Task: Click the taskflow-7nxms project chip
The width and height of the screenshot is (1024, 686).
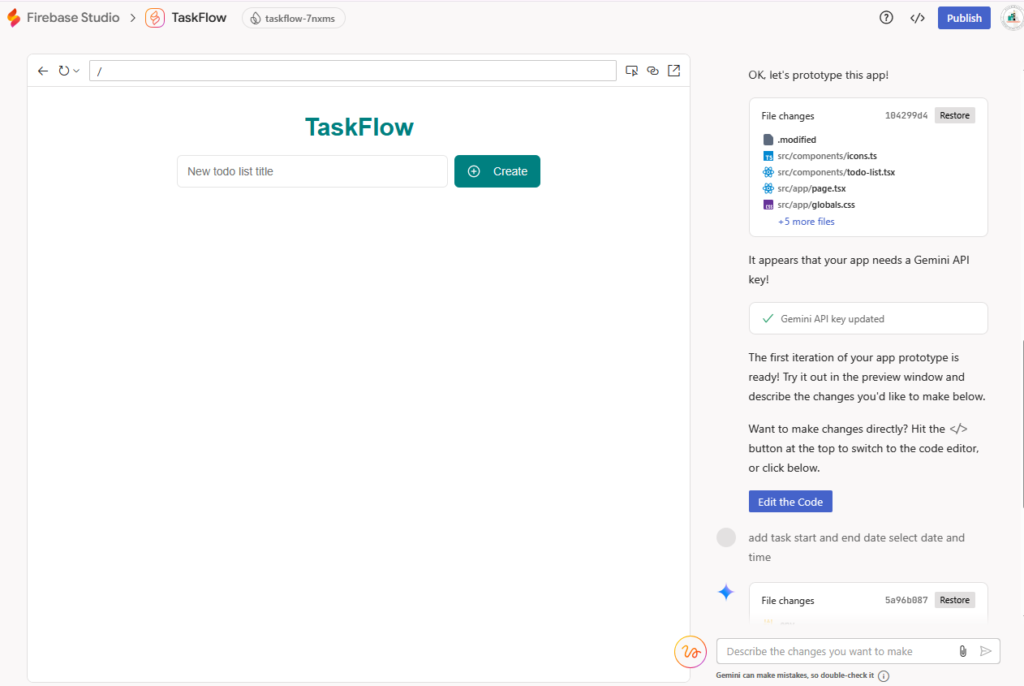Action: pyautogui.click(x=293, y=18)
